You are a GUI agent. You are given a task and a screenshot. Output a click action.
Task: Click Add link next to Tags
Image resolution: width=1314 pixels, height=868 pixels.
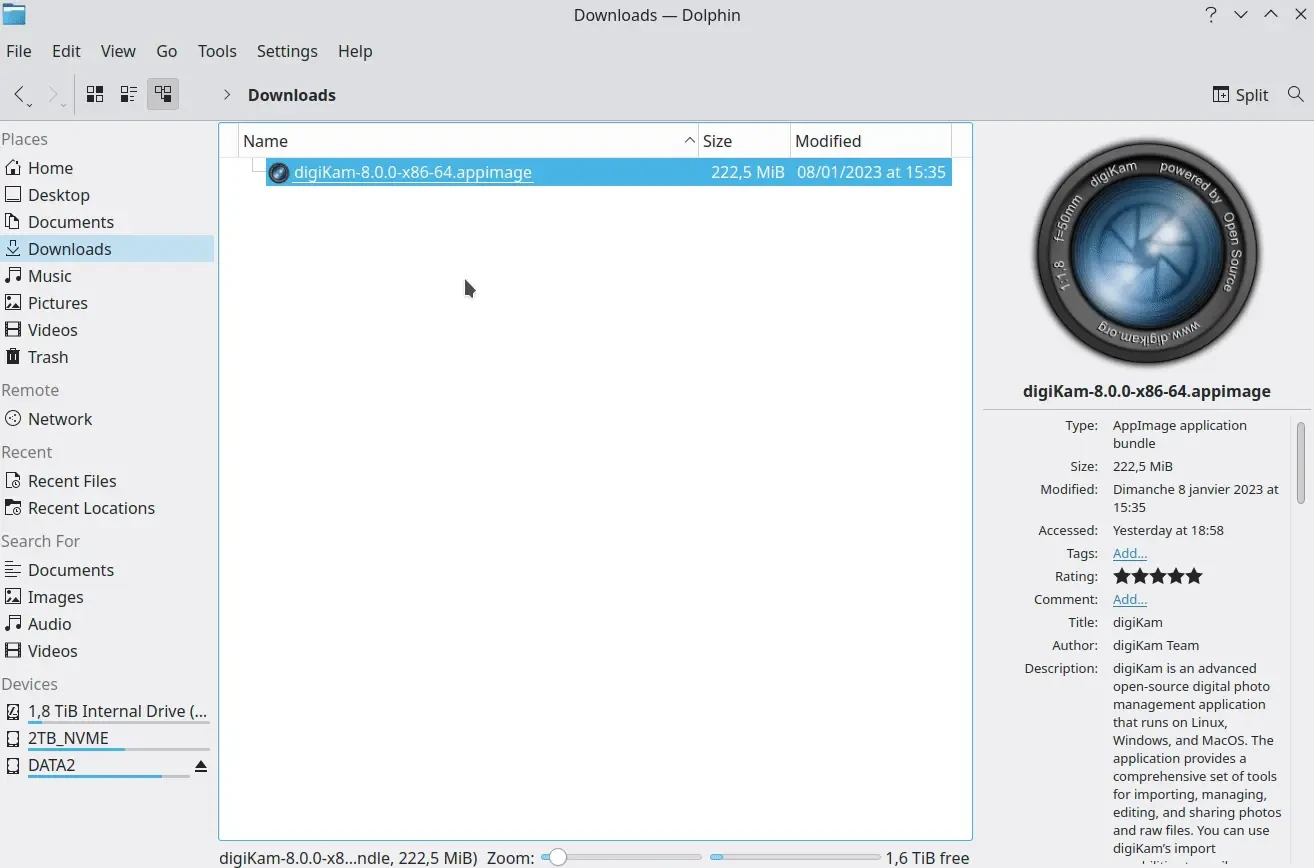(x=1129, y=553)
